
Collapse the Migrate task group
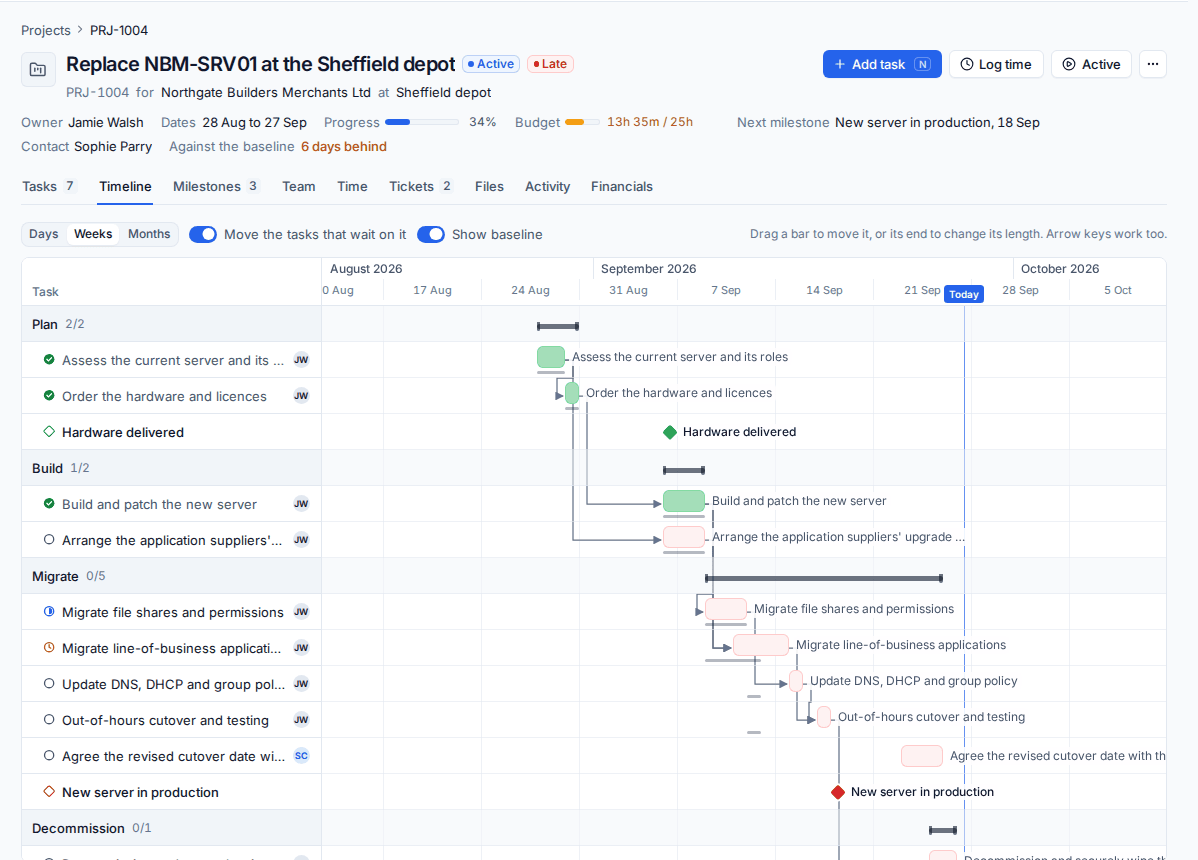tap(171, 576)
